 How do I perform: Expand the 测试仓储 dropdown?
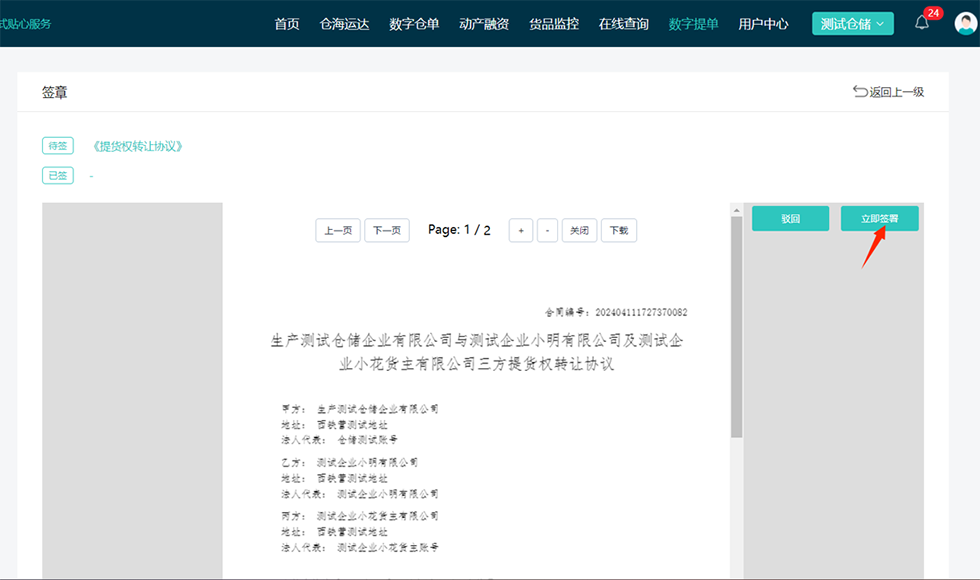(852, 24)
